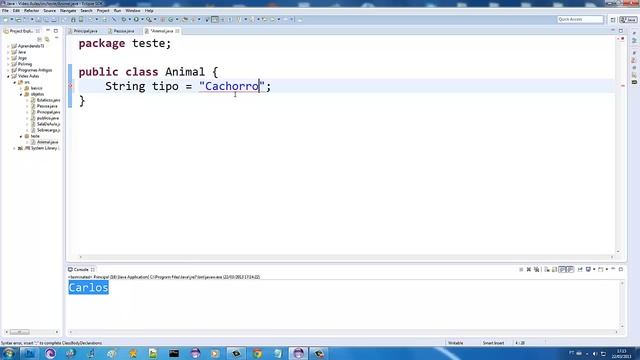Viewport: 640px width, 360px height.
Task: Close the Animal.java editor tab
Action: click(177, 31)
